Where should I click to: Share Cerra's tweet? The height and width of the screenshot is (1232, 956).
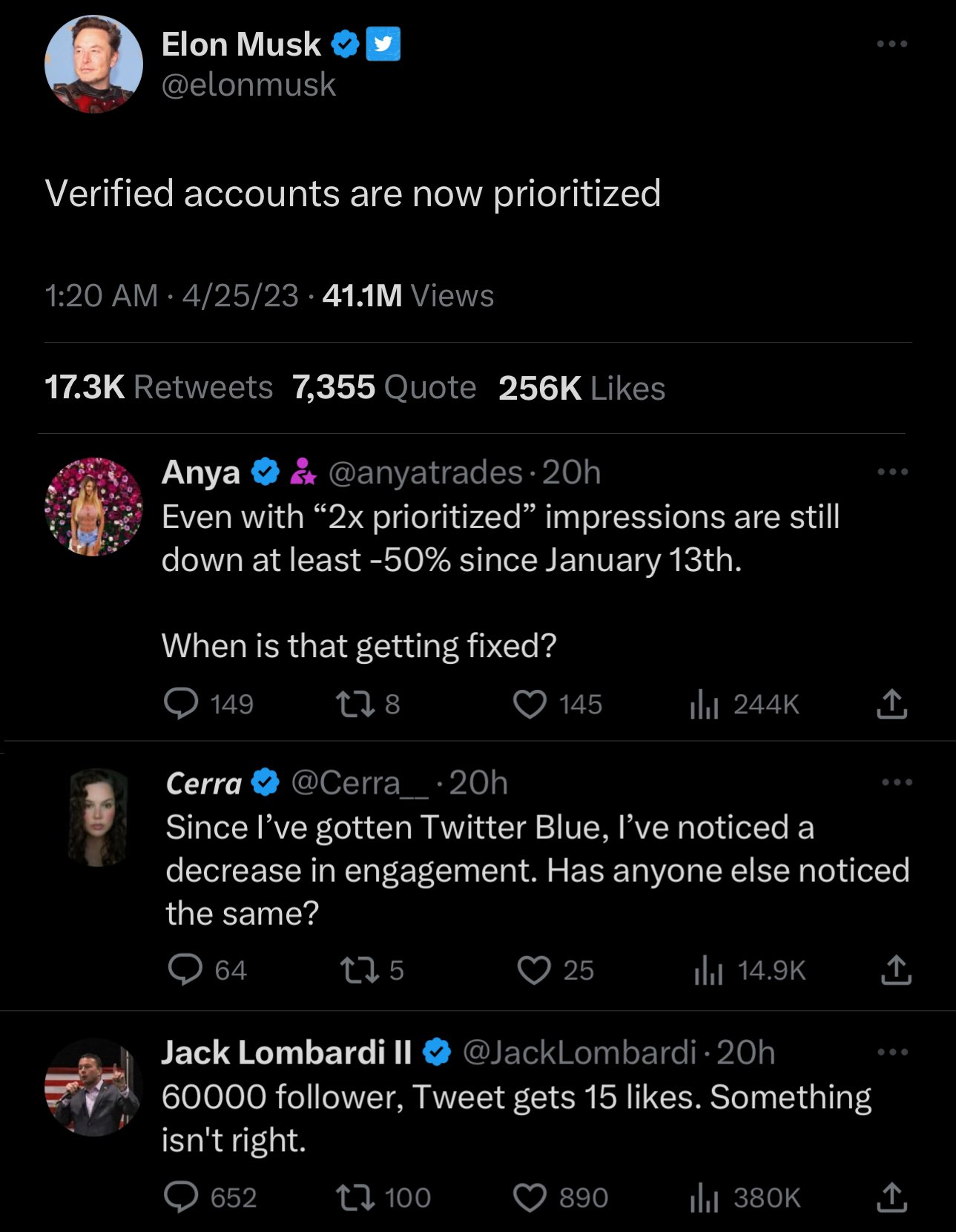[x=896, y=969]
